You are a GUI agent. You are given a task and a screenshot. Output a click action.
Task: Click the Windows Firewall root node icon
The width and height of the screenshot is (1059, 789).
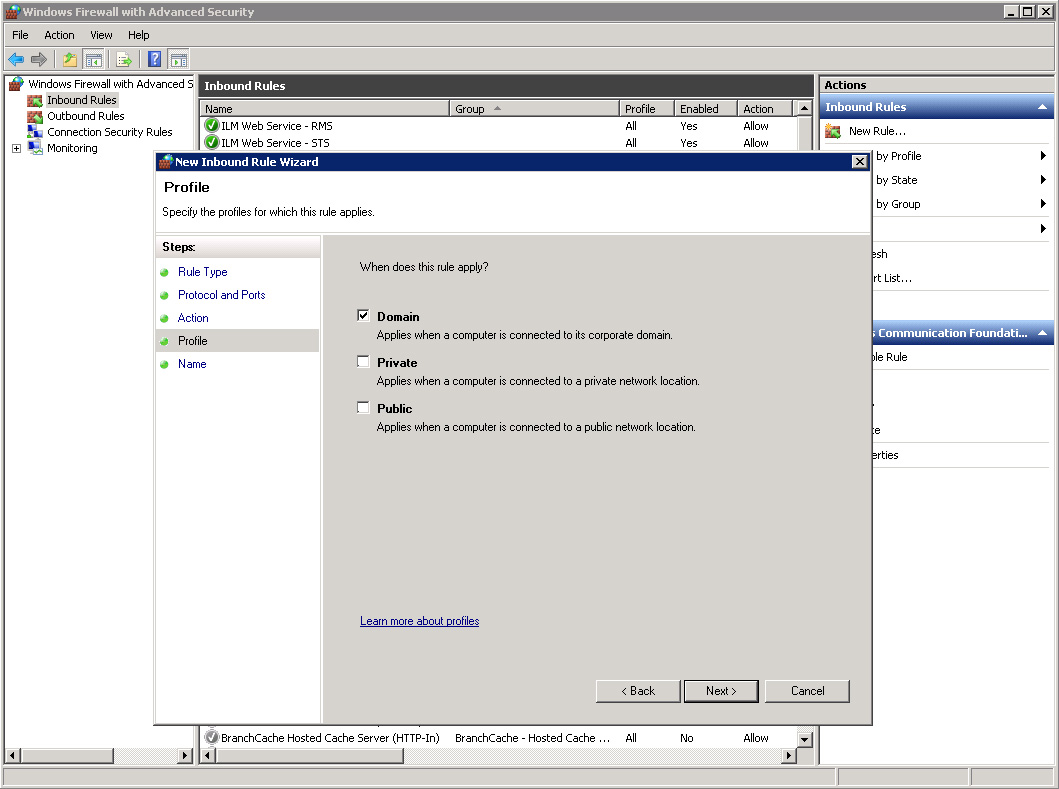[16, 84]
